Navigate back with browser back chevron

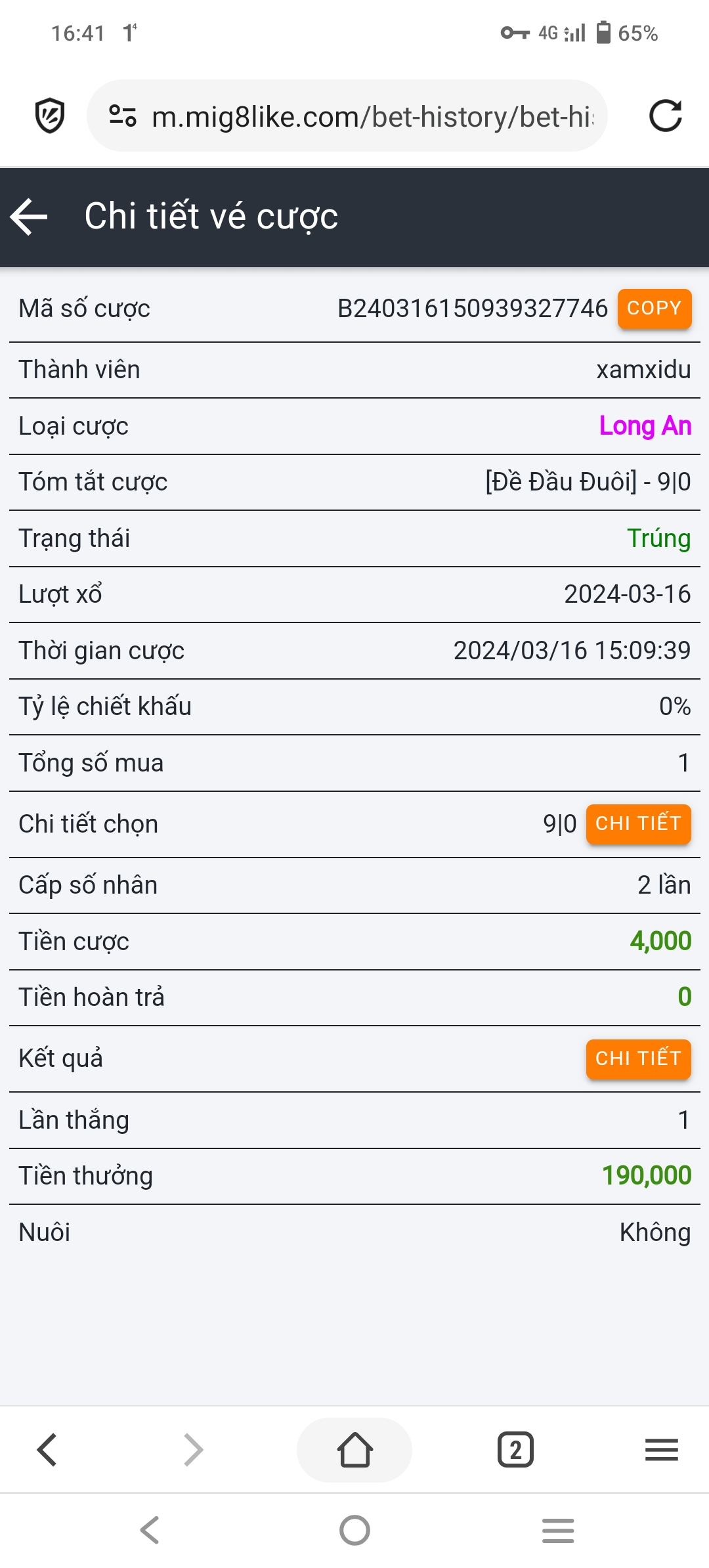pos(47,1449)
